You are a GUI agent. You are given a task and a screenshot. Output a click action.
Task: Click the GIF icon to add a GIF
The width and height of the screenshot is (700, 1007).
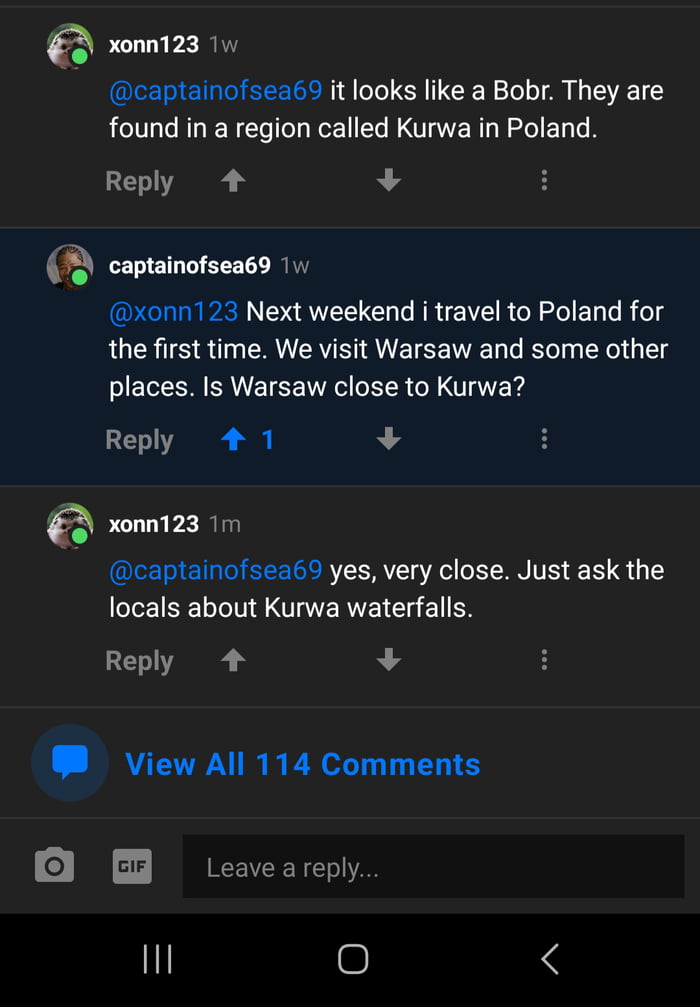(131, 866)
